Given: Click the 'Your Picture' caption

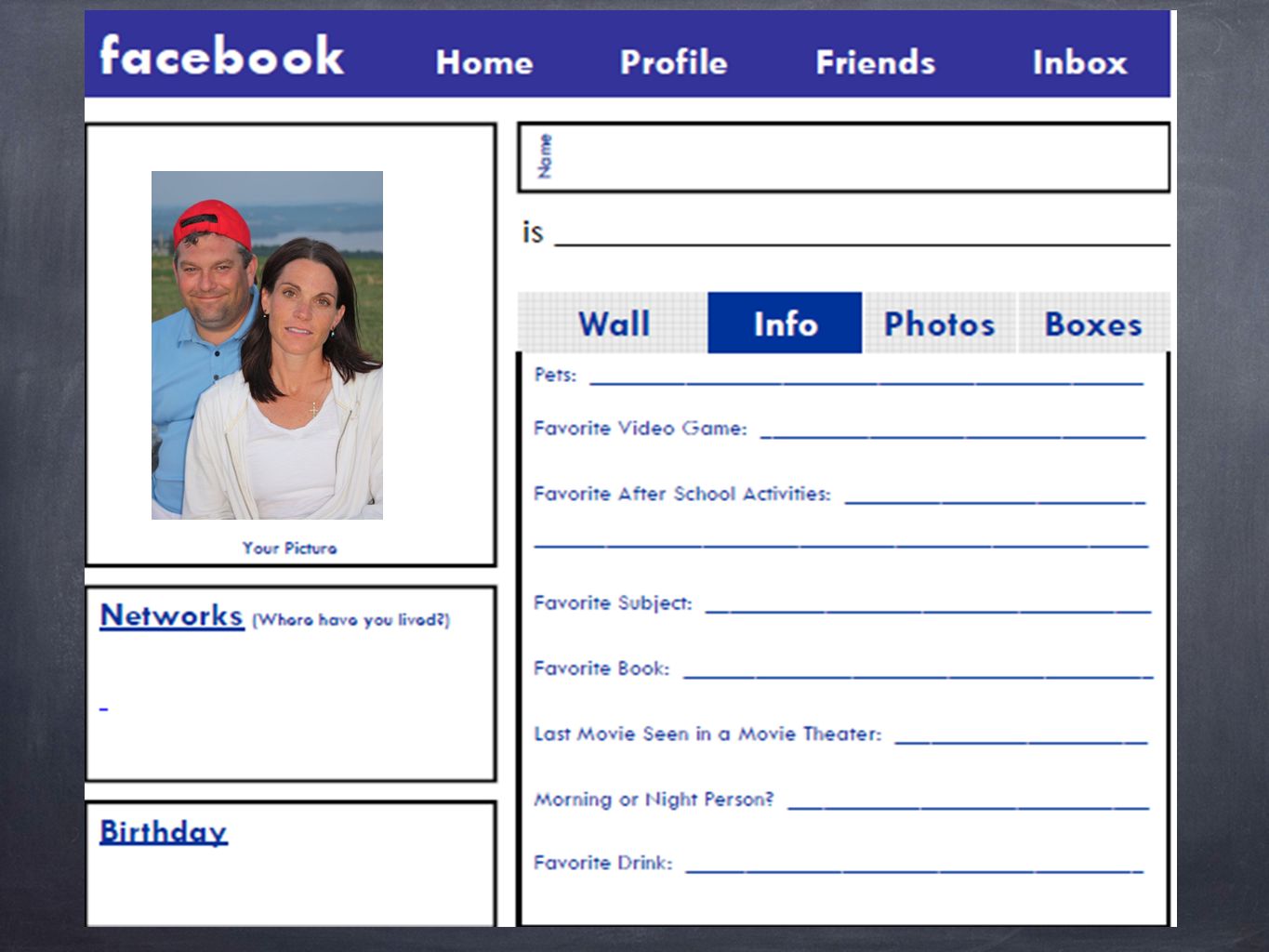Looking at the screenshot, I should tap(290, 549).
